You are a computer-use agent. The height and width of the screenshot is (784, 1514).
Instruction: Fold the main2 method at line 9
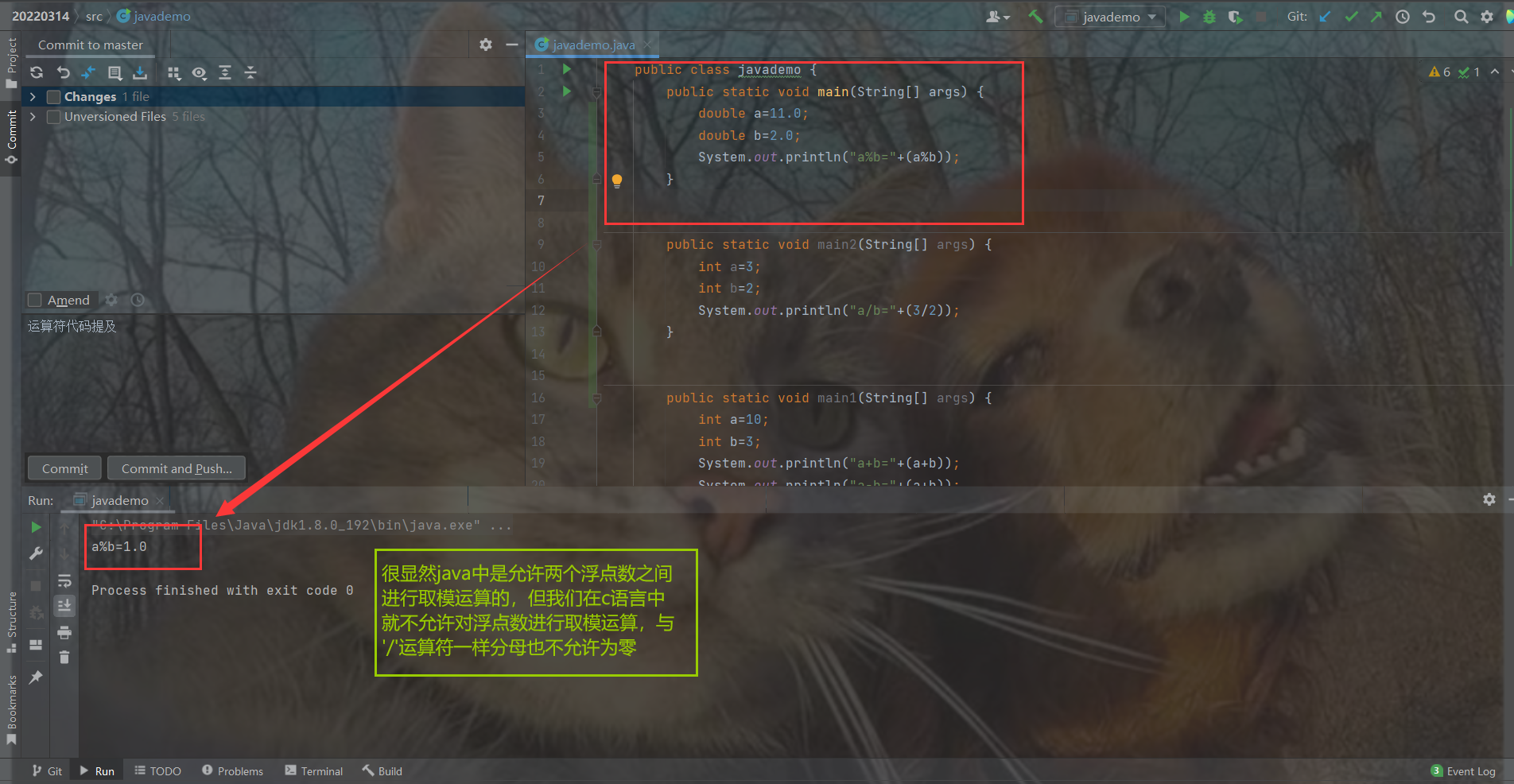coord(597,245)
